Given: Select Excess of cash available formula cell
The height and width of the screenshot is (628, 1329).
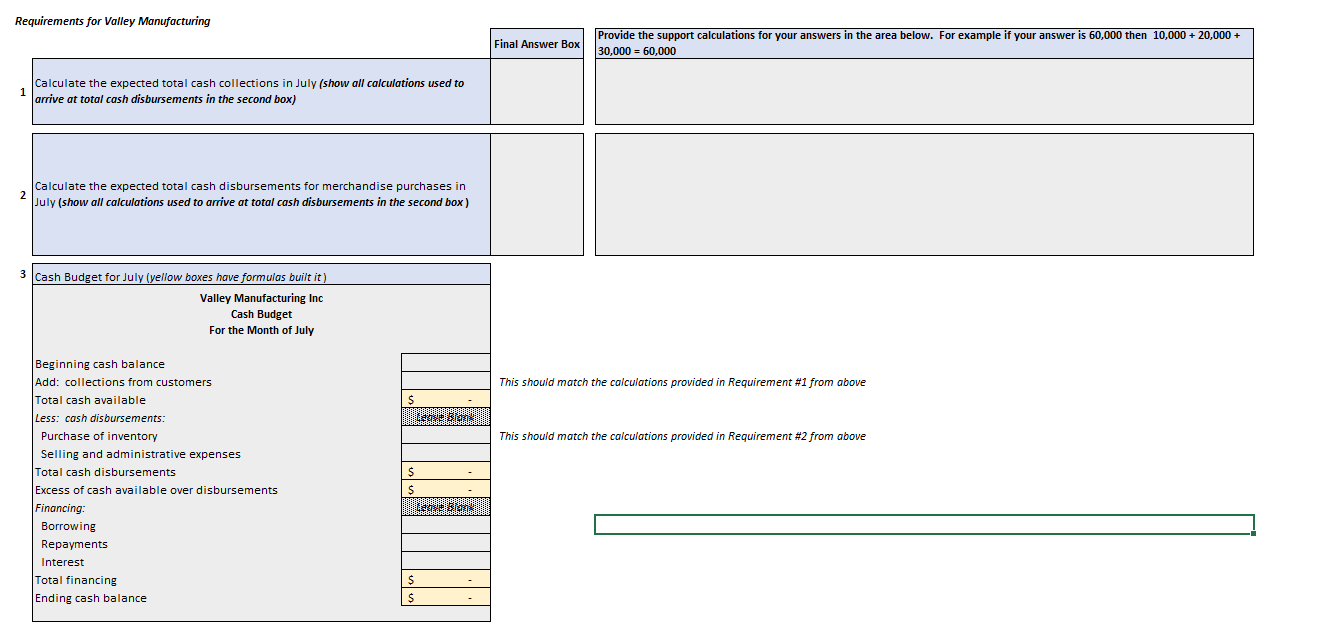Looking at the screenshot, I should click(446, 489).
